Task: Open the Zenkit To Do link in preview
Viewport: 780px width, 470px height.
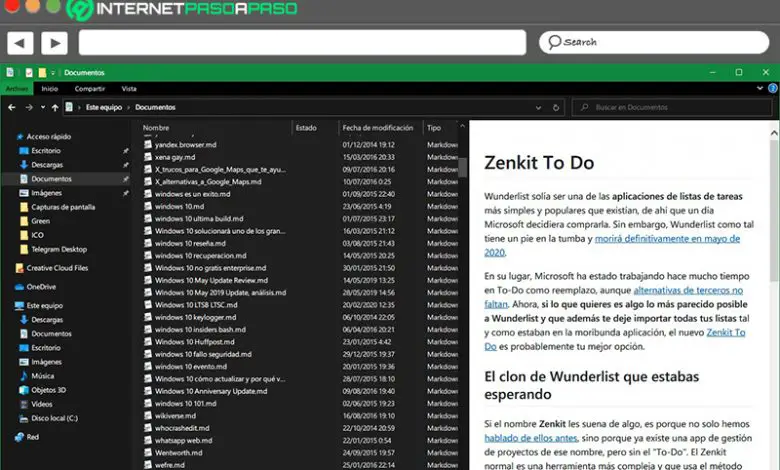Action: [726, 332]
